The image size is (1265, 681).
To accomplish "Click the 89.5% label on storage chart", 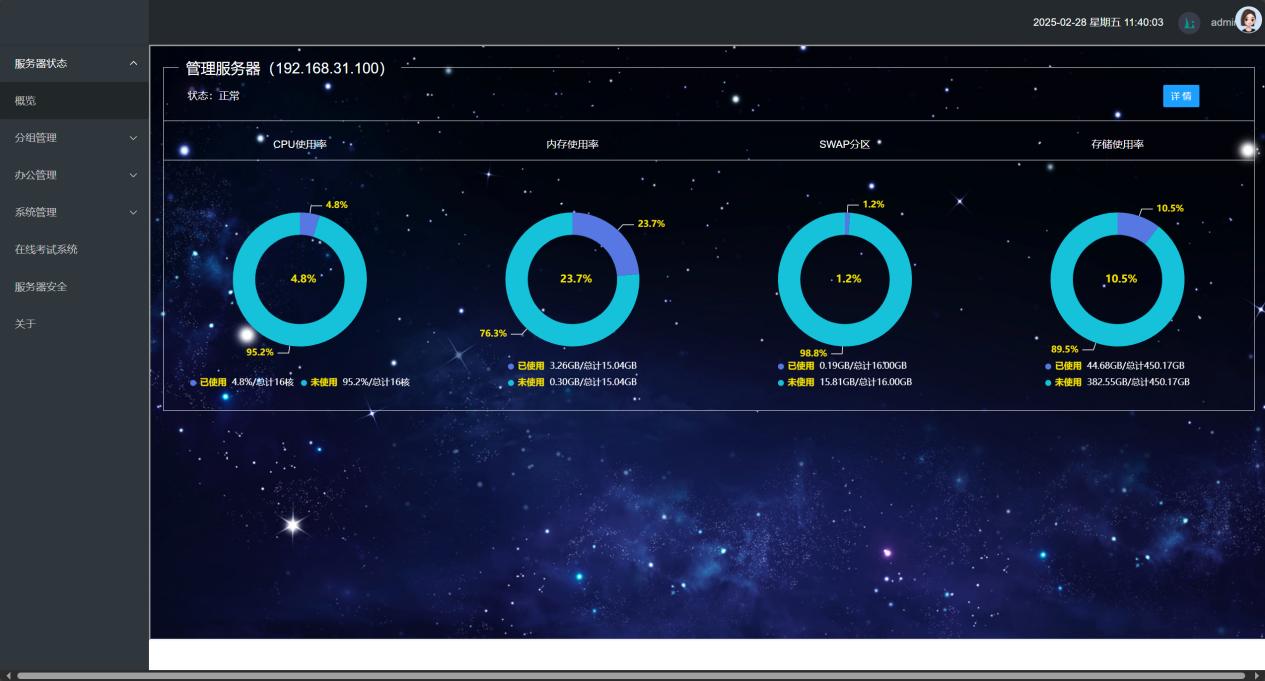I will (1065, 349).
